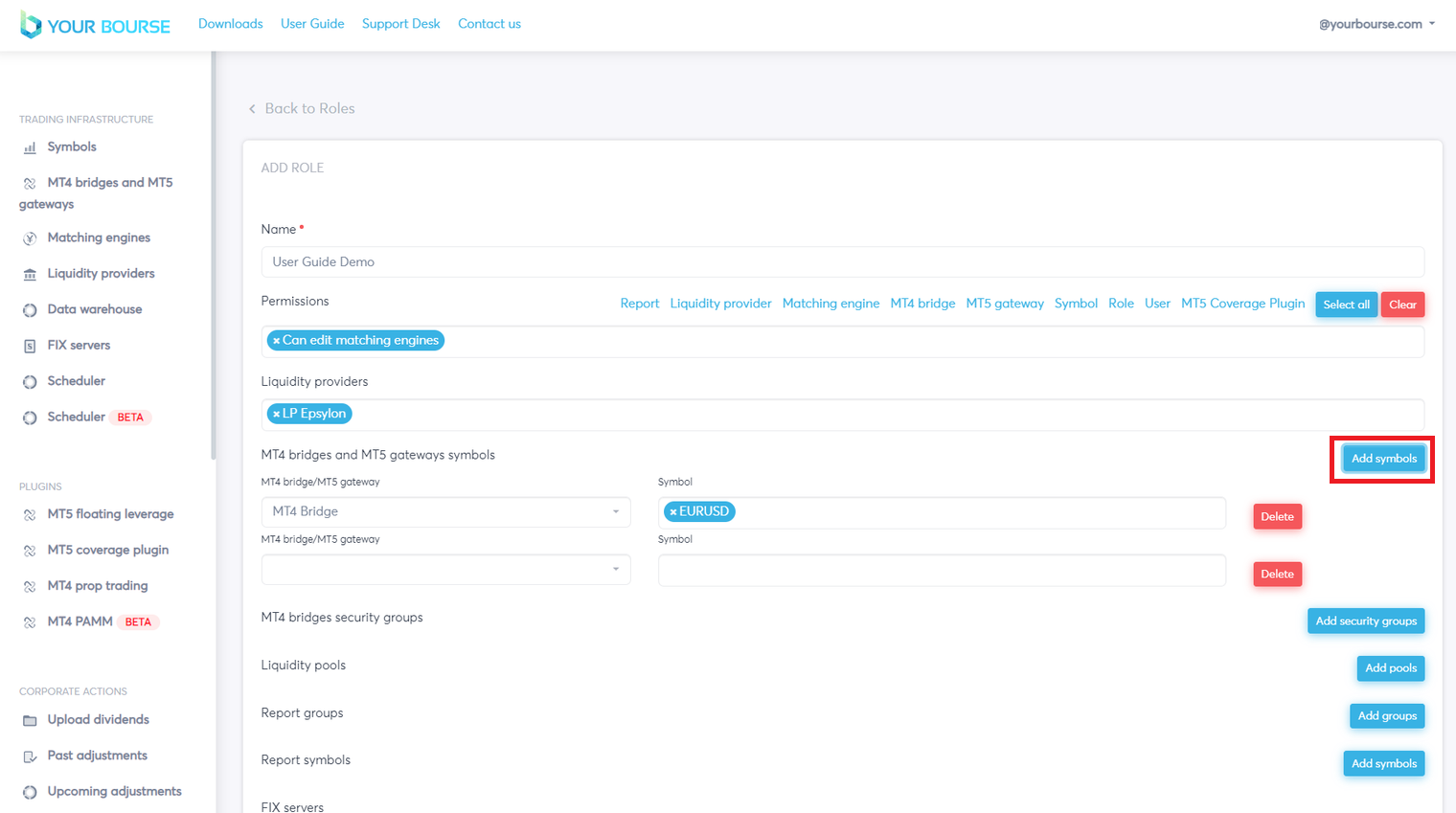The height and width of the screenshot is (813, 1456).
Task: Click the MT4 PAMM icon
Action: click(x=30, y=622)
